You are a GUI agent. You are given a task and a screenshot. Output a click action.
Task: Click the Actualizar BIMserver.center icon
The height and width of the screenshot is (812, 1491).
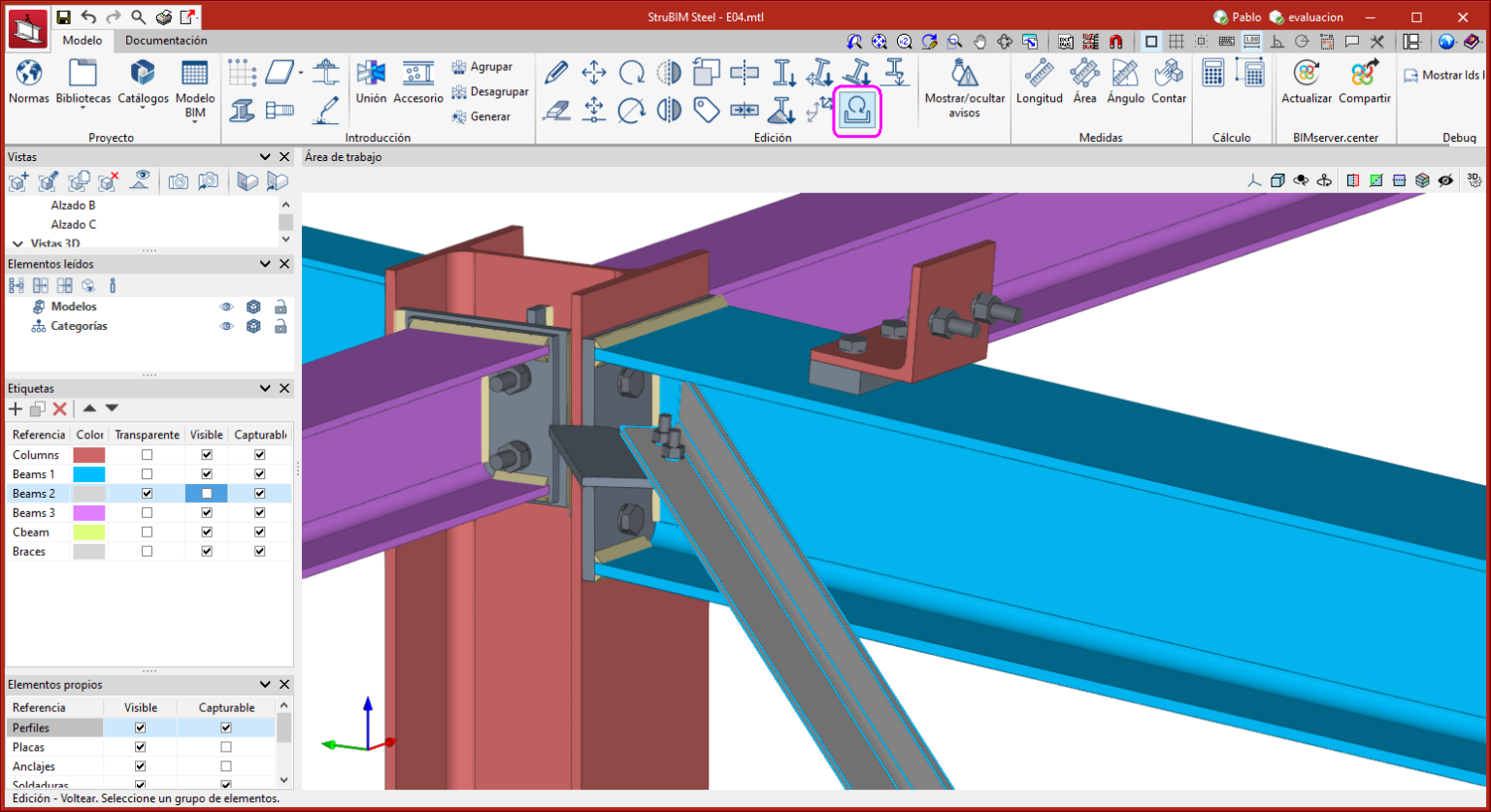1307,74
